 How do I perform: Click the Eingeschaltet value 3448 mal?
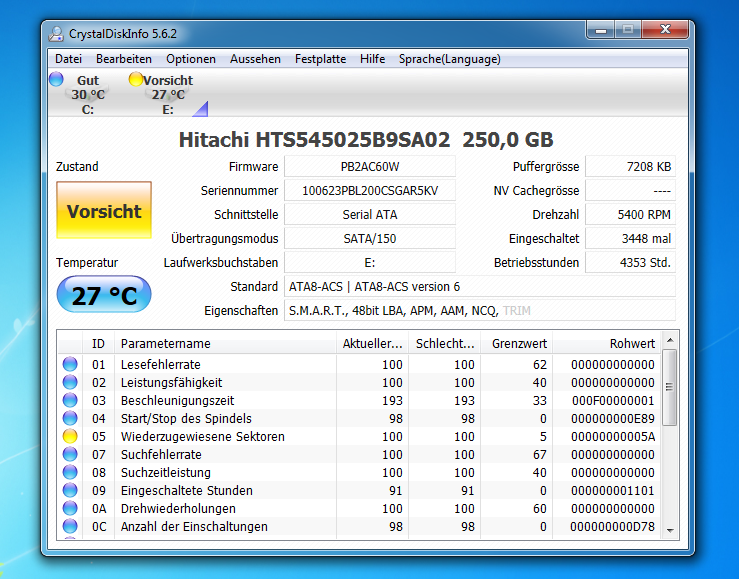pyautogui.click(x=631, y=239)
